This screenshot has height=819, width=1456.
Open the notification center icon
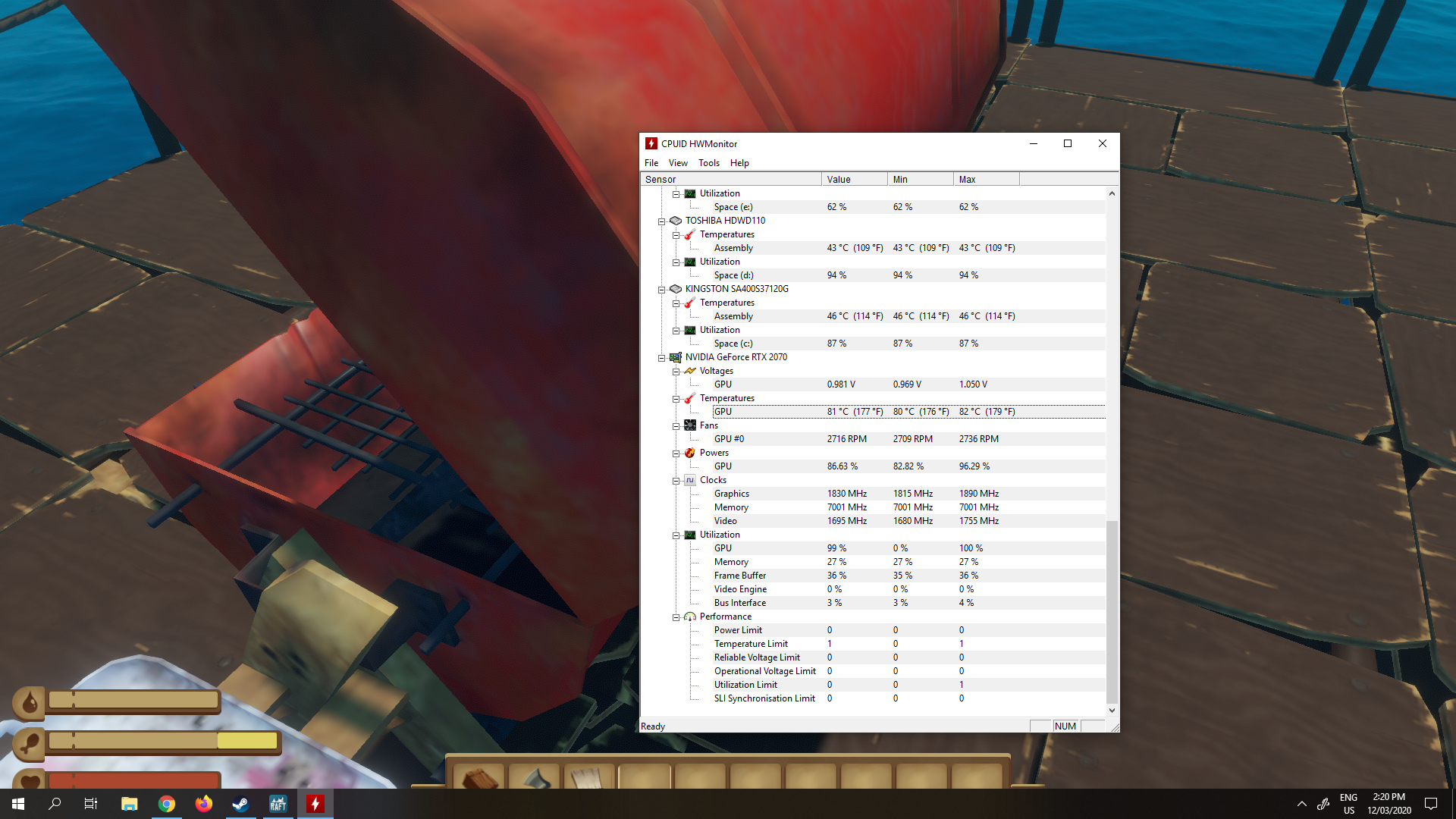[x=1431, y=804]
